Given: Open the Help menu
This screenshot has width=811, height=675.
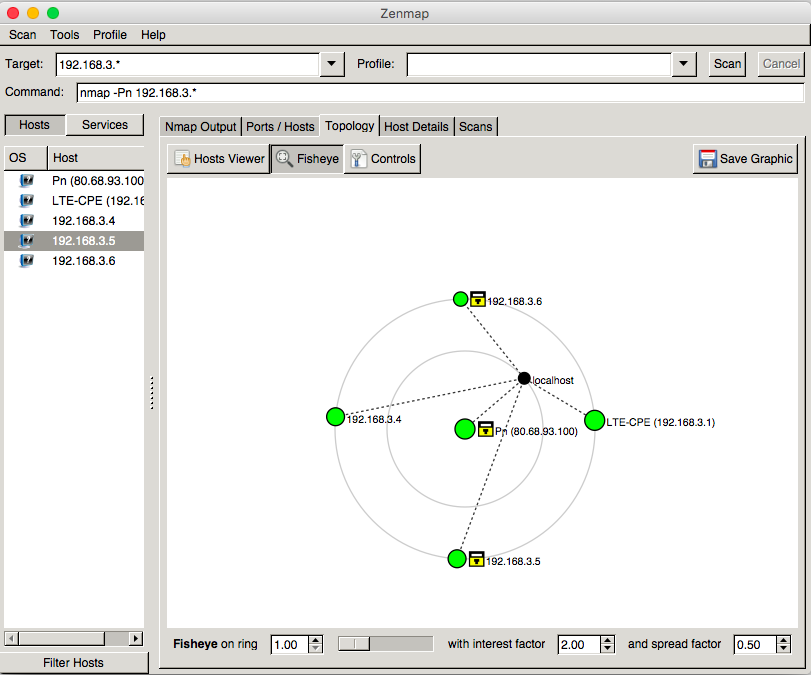Looking at the screenshot, I should [x=153, y=35].
